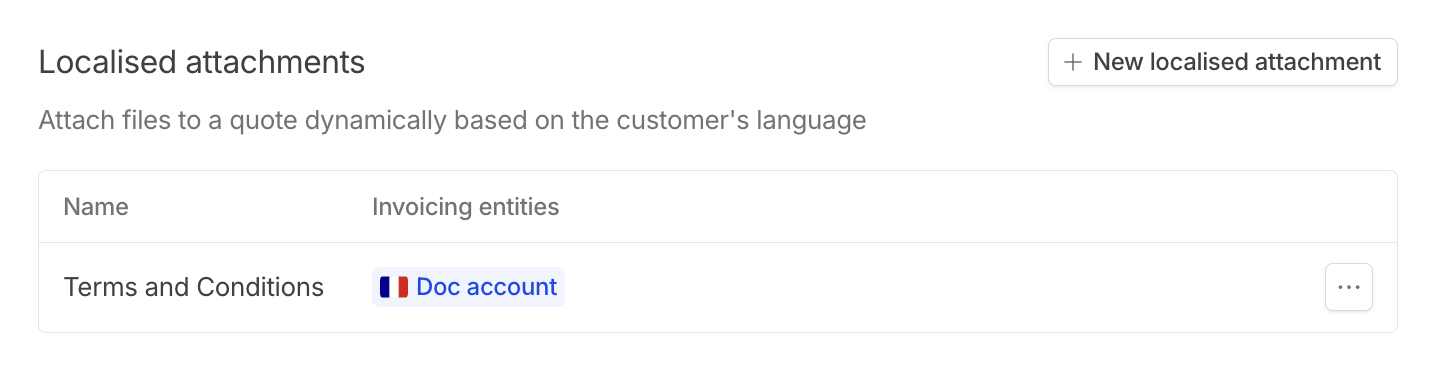Open the Terms and Conditions attachment entry
The width and height of the screenshot is (1436, 372).
(x=194, y=287)
